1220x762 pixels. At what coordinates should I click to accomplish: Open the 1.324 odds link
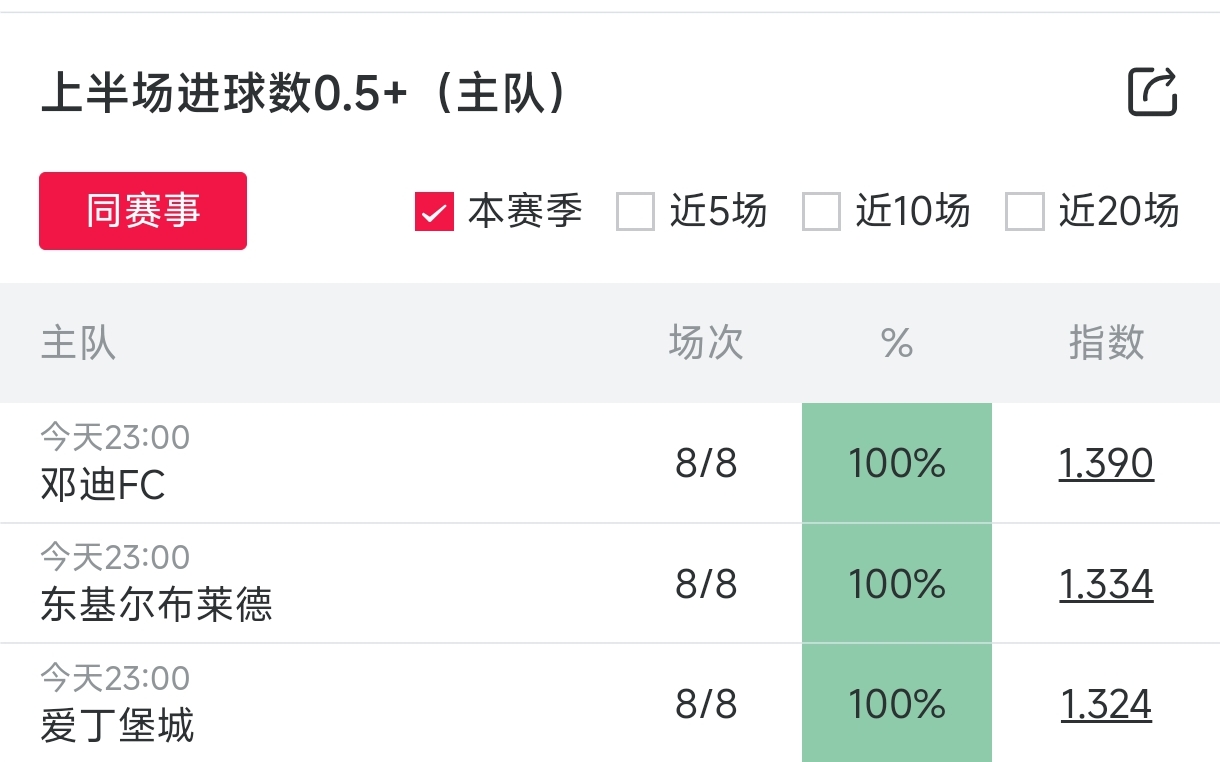[1106, 705]
